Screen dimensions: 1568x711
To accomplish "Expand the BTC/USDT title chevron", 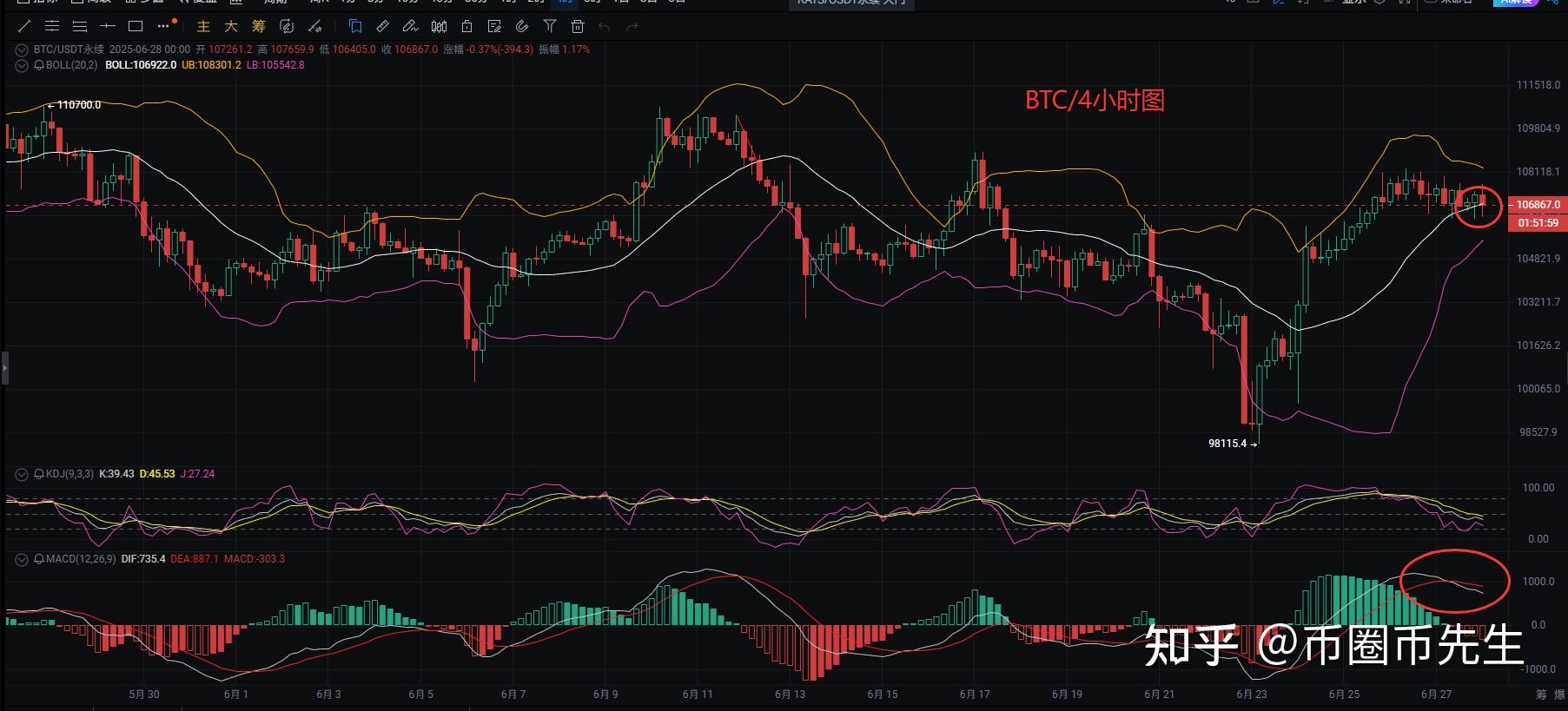I will click(22, 49).
